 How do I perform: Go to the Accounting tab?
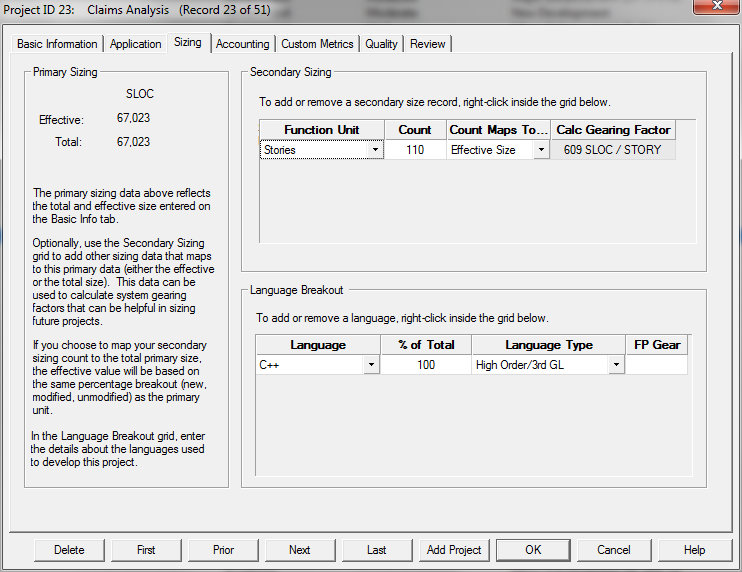tap(242, 44)
